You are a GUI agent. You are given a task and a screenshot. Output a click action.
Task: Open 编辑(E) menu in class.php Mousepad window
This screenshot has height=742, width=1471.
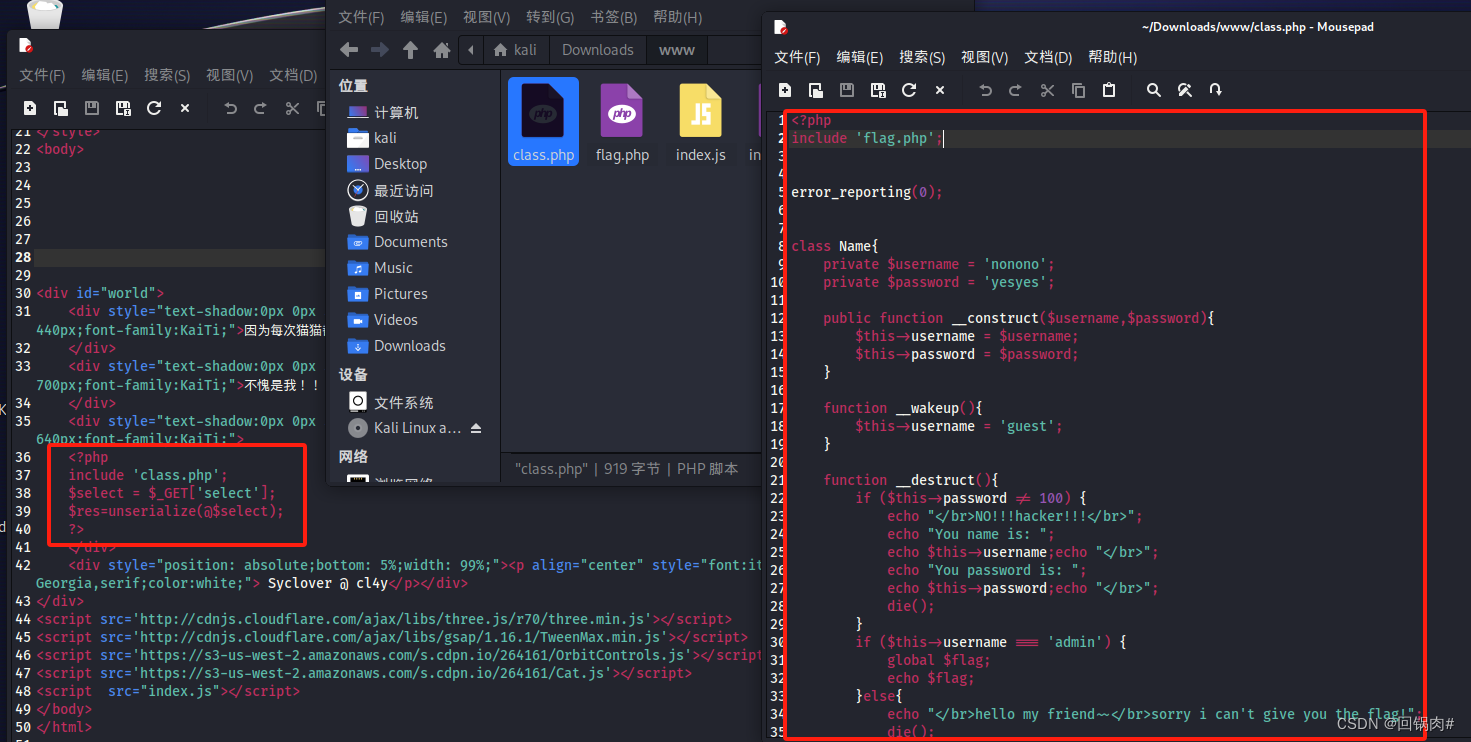point(860,57)
